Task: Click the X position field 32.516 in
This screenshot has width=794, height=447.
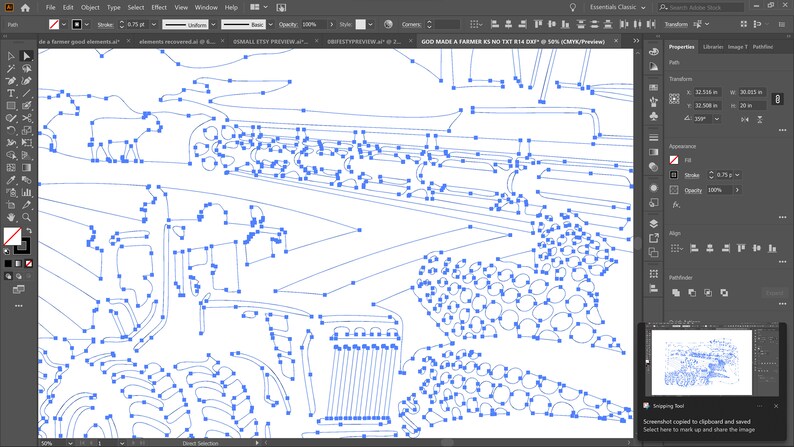Action: click(706, 92)
